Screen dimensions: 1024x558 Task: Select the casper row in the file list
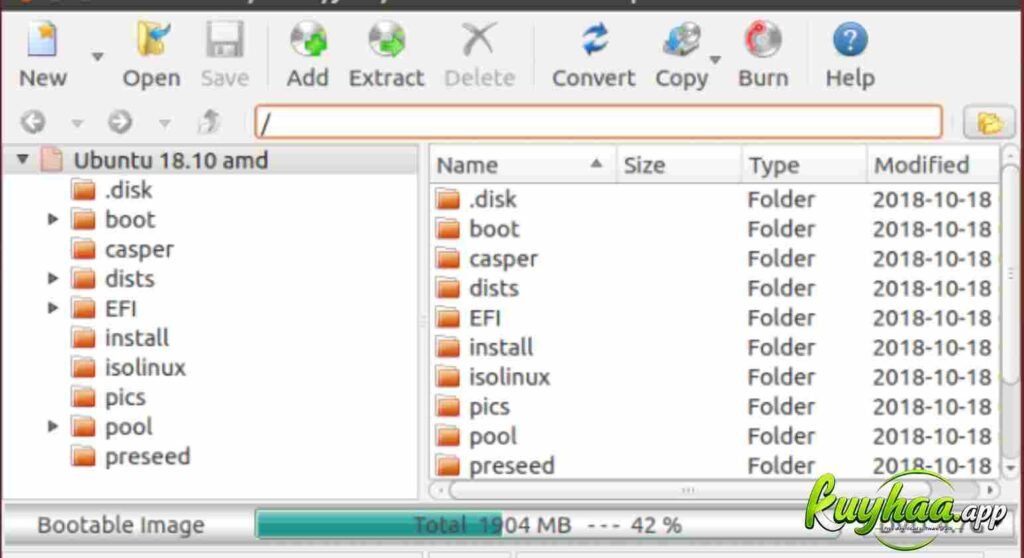coord(714,259)
